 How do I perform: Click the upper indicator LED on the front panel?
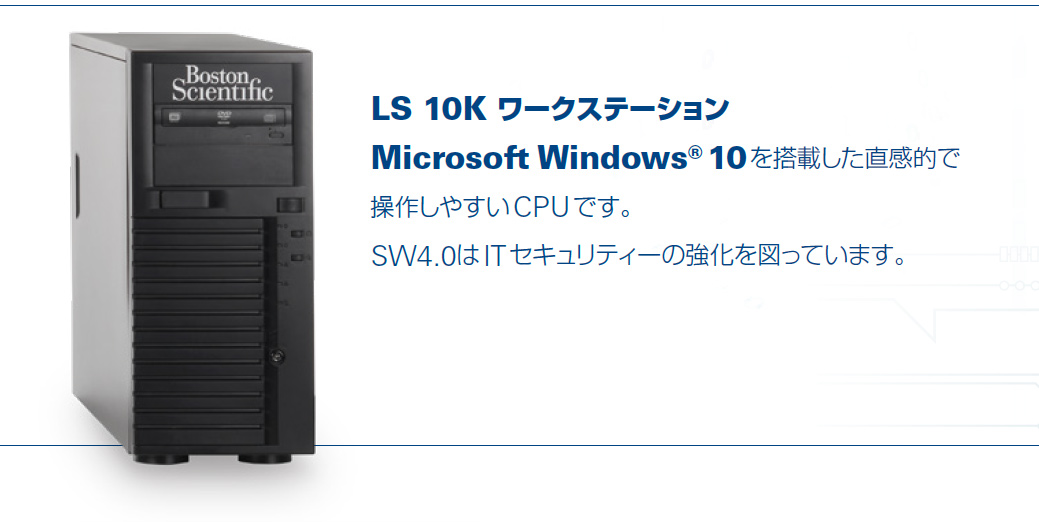(x=299, y=234)
